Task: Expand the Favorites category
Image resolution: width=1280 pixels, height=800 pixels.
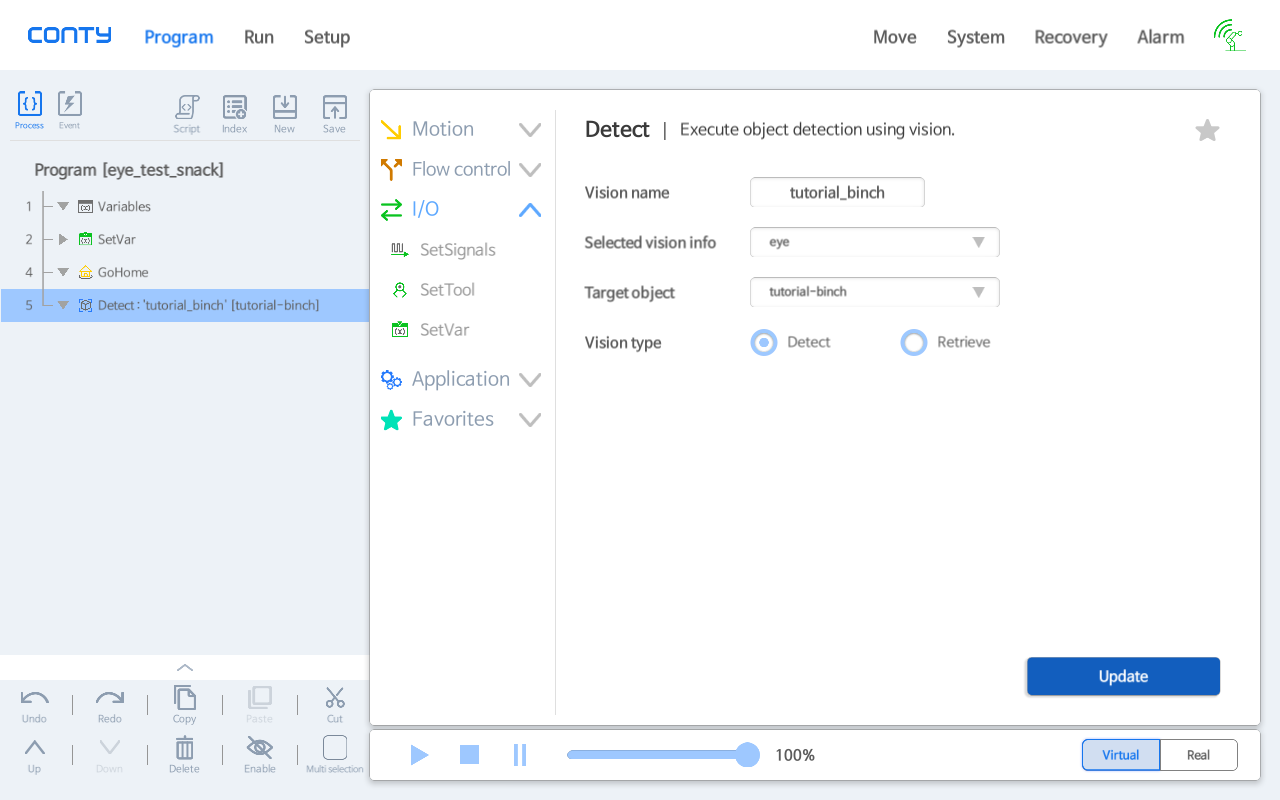Action: [530, 420]
